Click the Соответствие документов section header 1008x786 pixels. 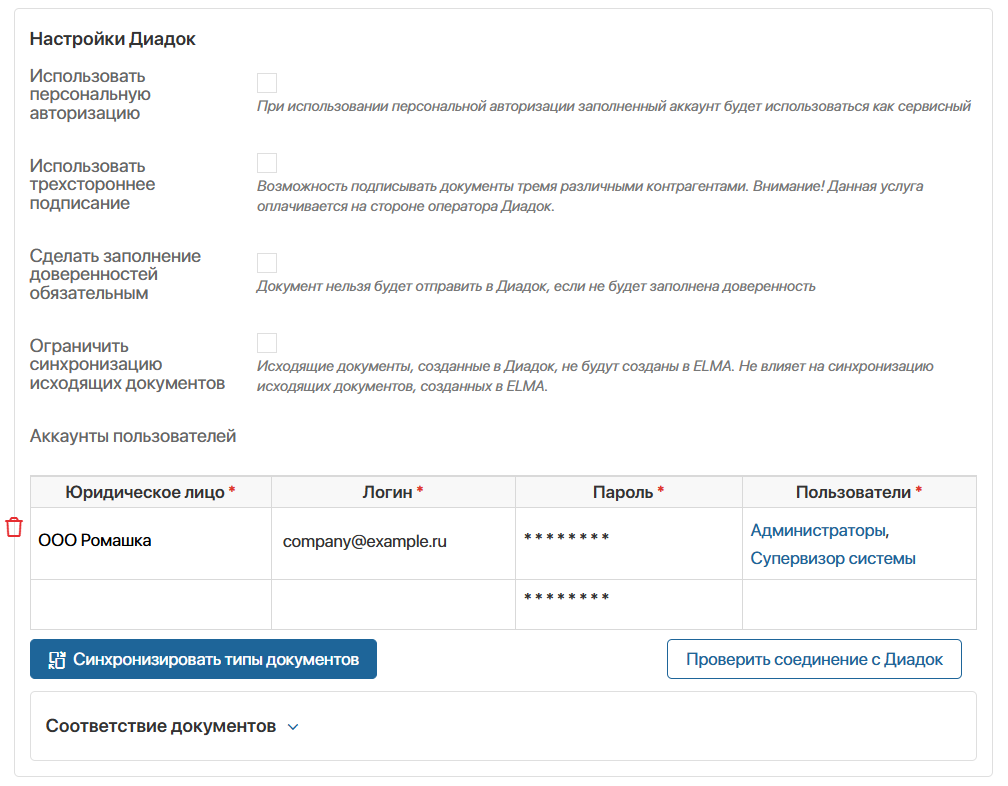pos(161,727)
